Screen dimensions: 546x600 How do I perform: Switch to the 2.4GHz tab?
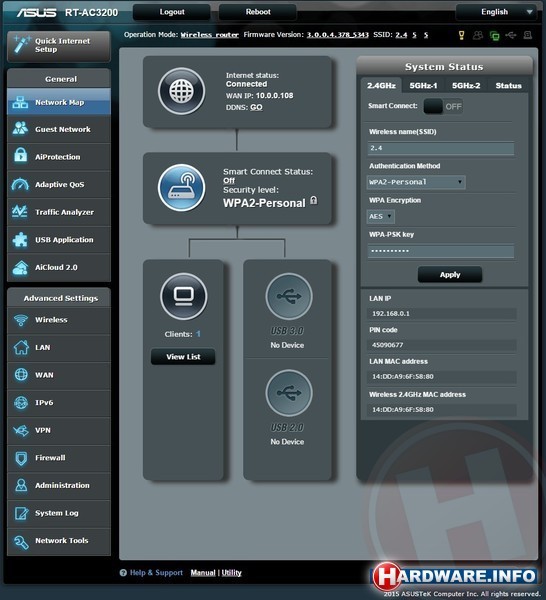(381, 85)
